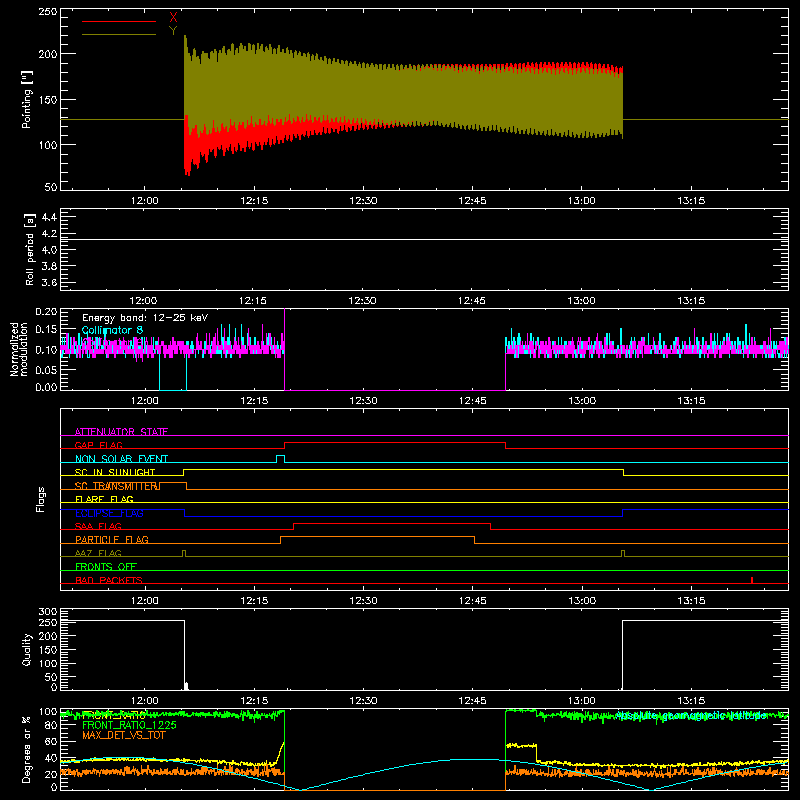Screen dimensions: 800x800
Task: Click the 'Energy band: 12-25 keV' text
Action: 145,318
